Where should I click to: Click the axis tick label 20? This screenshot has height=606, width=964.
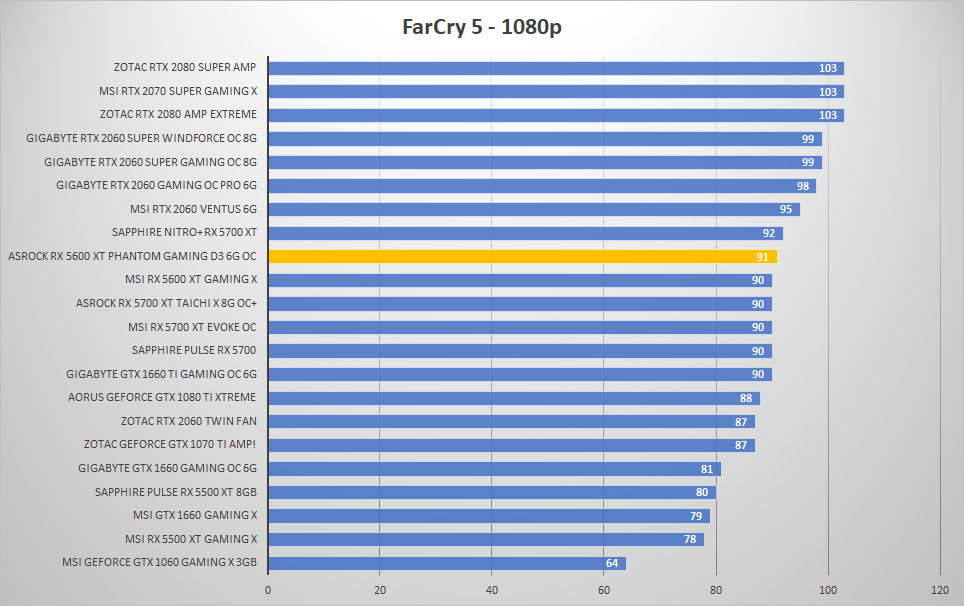click(380, 590)
